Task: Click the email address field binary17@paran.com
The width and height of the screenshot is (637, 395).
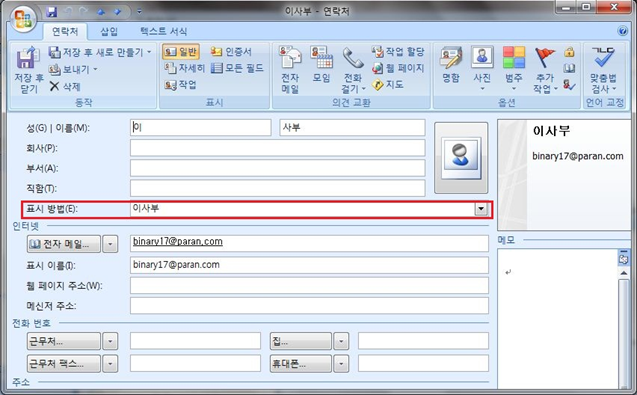Action: (309, 243)
